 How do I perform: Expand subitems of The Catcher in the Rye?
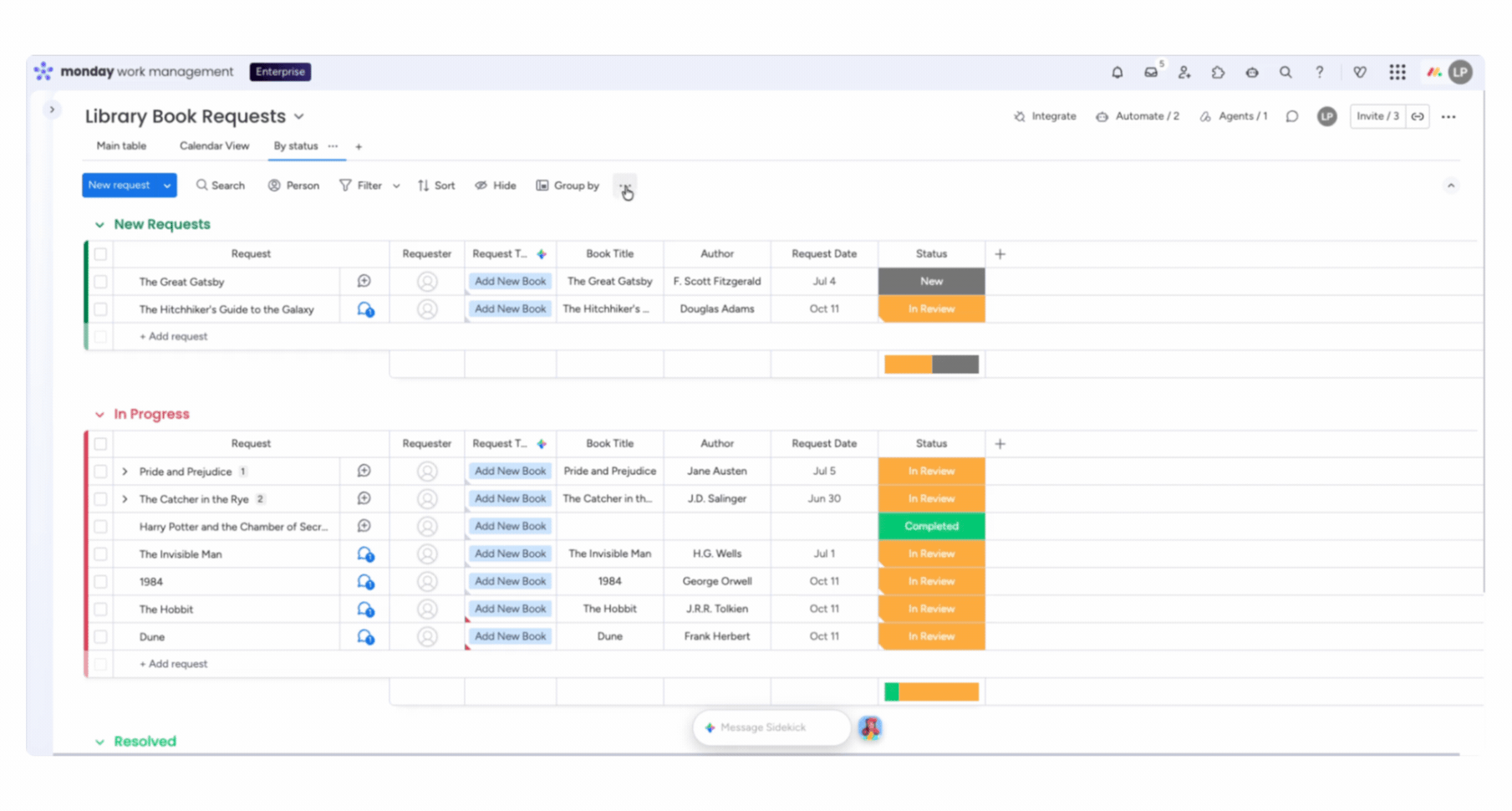point(125,500)
